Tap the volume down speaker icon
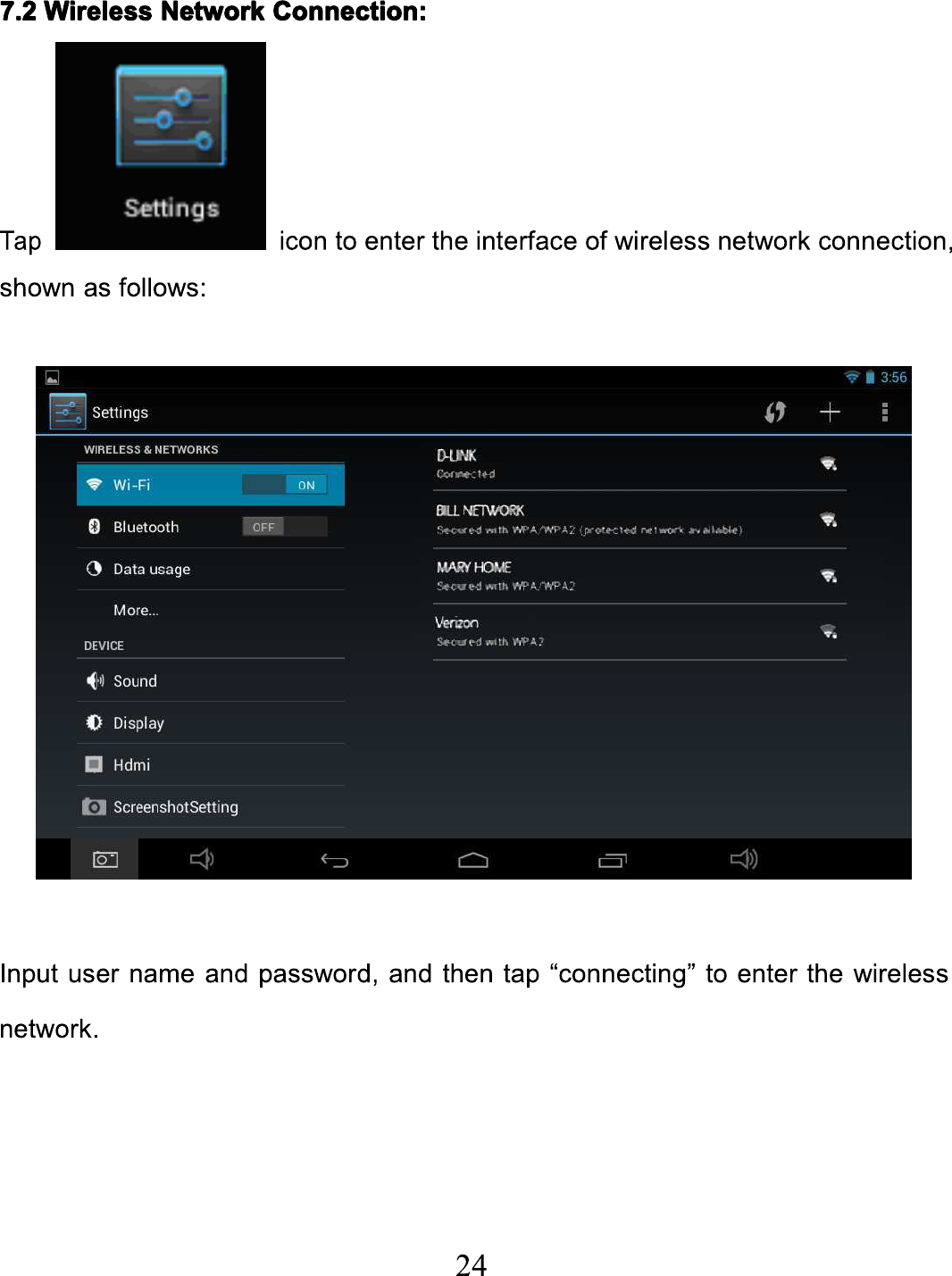 point(202,859)
